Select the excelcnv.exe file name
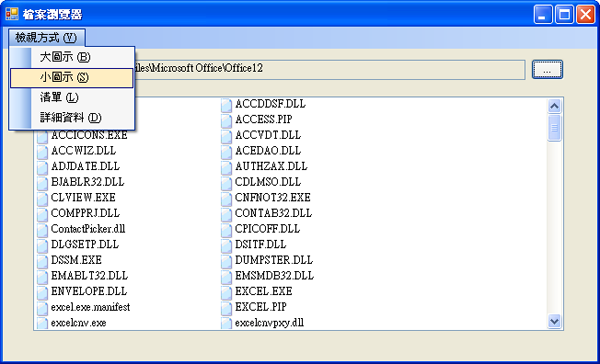The width and height of the screenshot is (600, 364). pyautogui.click(x=78, y=323)
